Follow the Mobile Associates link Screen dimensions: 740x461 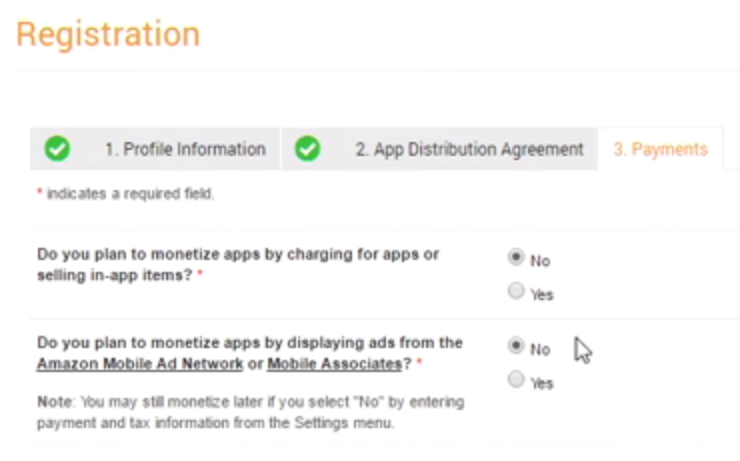335,364
